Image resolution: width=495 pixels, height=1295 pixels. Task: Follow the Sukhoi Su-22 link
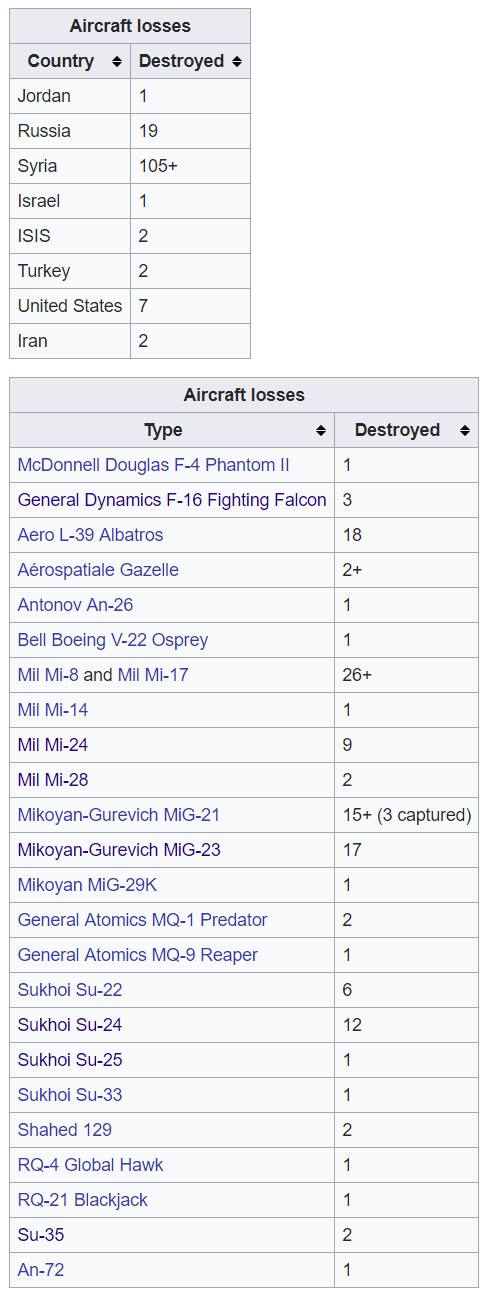[x=70, y=990]
